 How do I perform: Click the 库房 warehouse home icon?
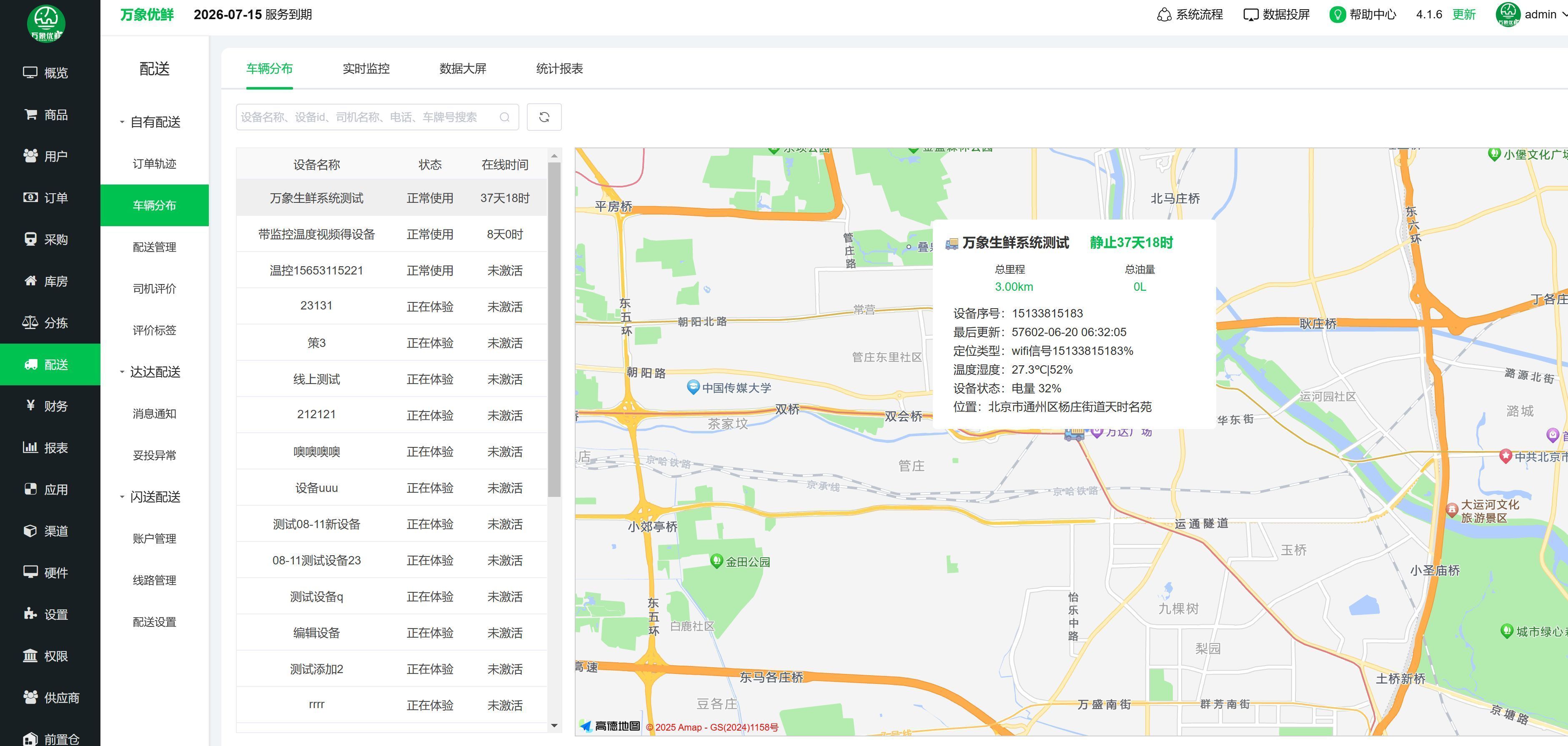point(30,281)
